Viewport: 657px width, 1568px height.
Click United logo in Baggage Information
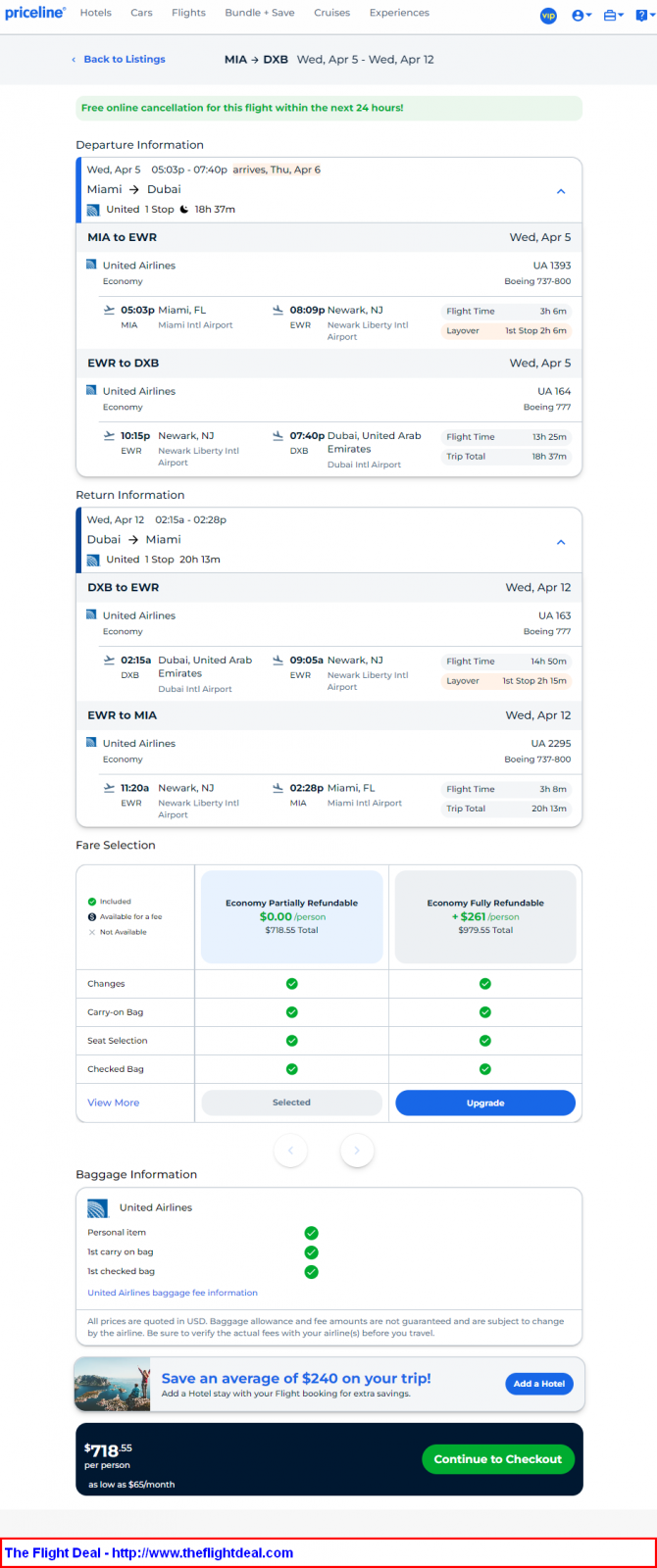[x=97, y=1208]
